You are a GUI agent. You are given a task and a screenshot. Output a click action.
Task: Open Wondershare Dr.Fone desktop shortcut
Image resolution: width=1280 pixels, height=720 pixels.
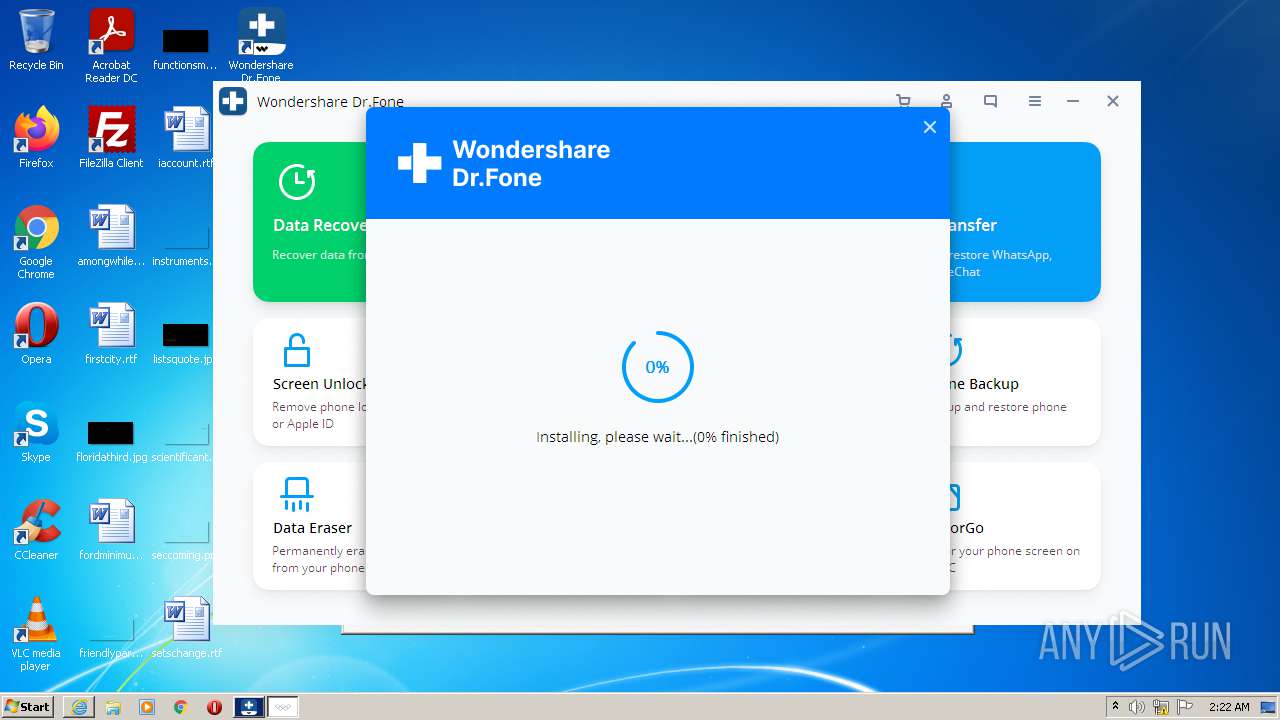click(x=261, y=46)
